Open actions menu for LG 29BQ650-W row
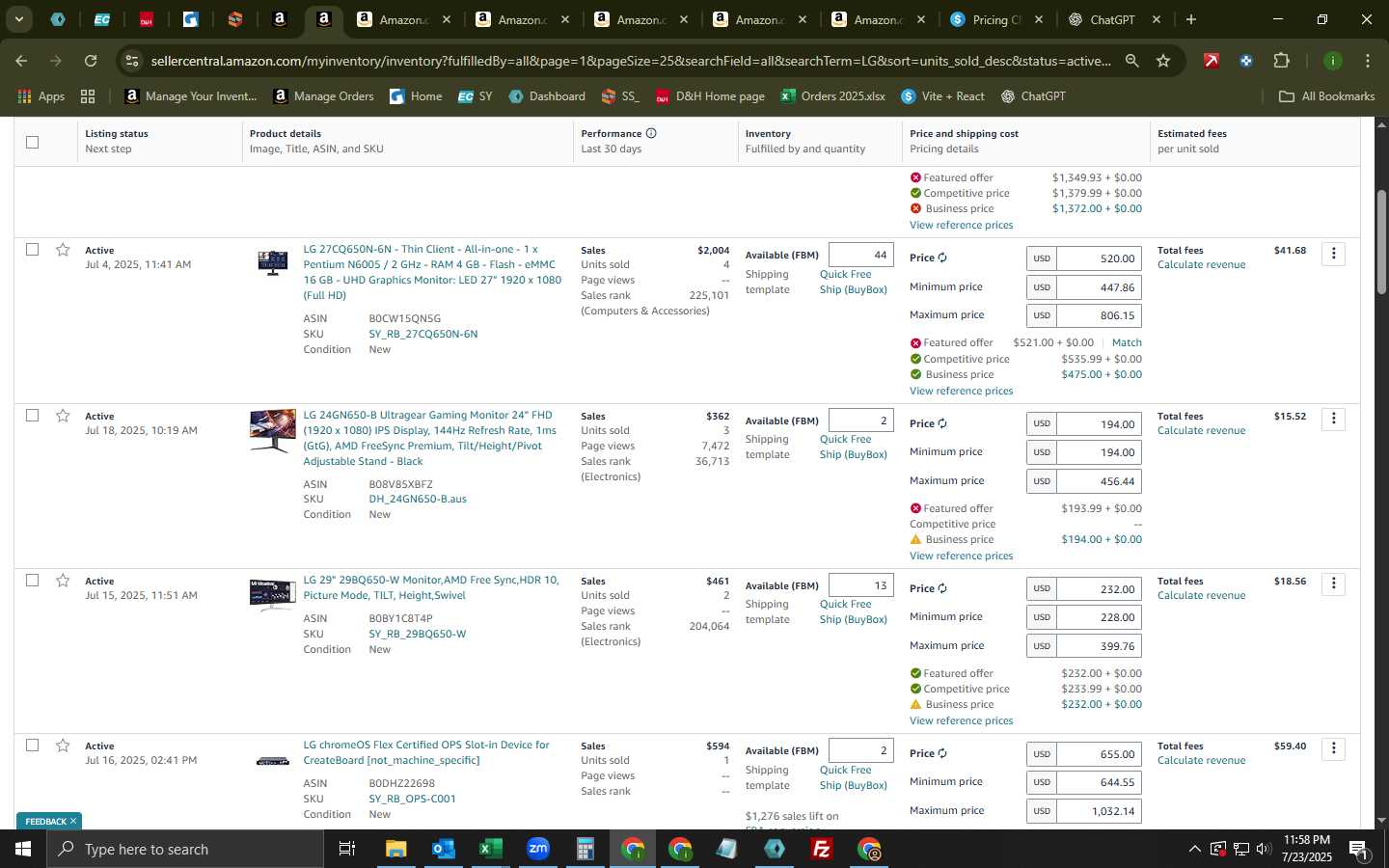 click(x=1334, y=583)
